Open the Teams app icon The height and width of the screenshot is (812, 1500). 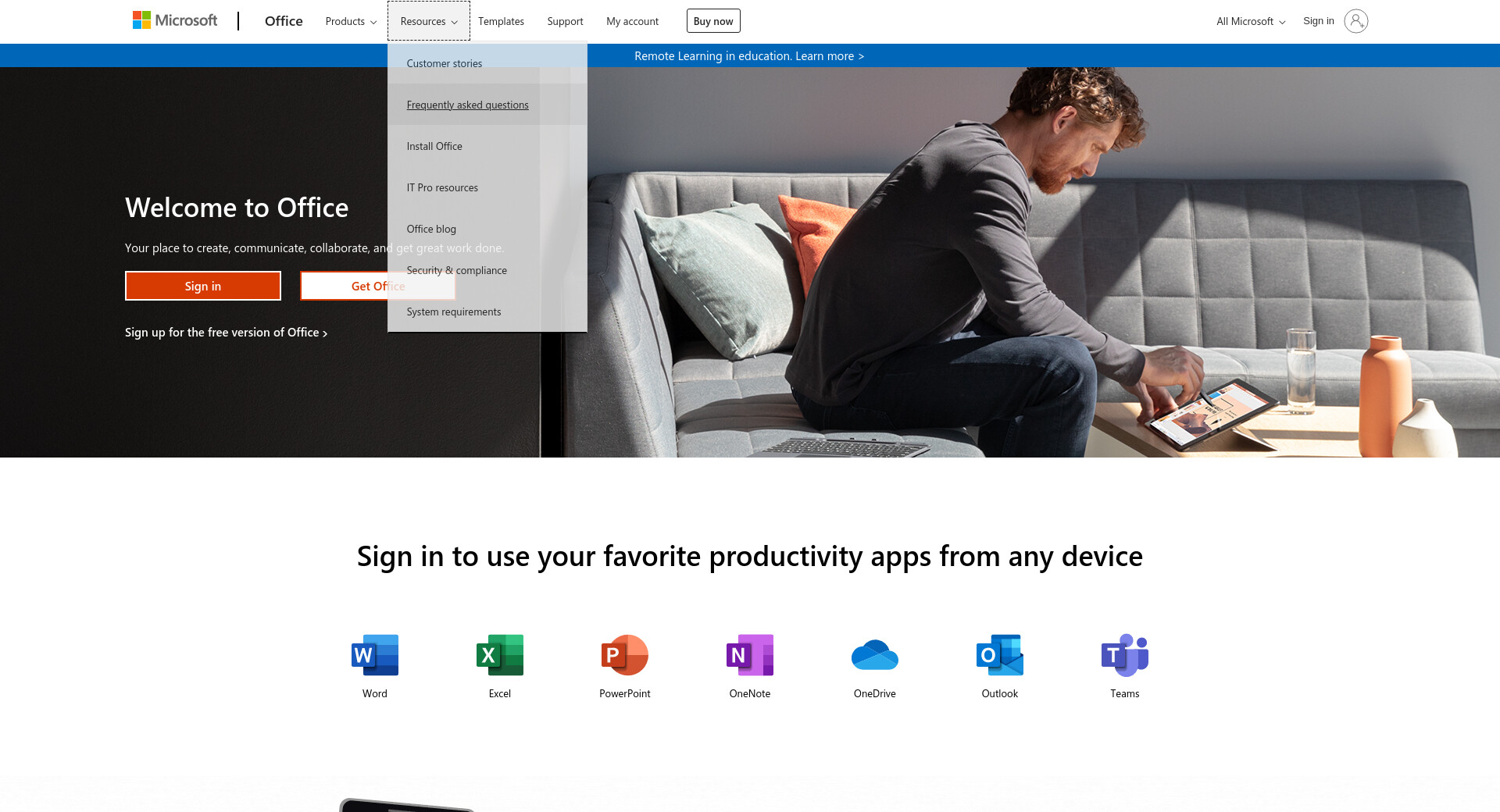click(1125, 654)
